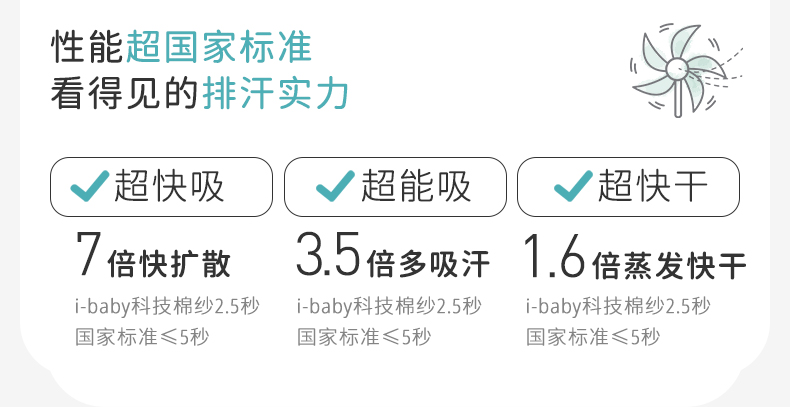The width and height of the screenshot is (790, 407).
Task: Click i-baby科技棉纱2.5秒 under 7倍快扩散
Action: [x=167, y=306]
